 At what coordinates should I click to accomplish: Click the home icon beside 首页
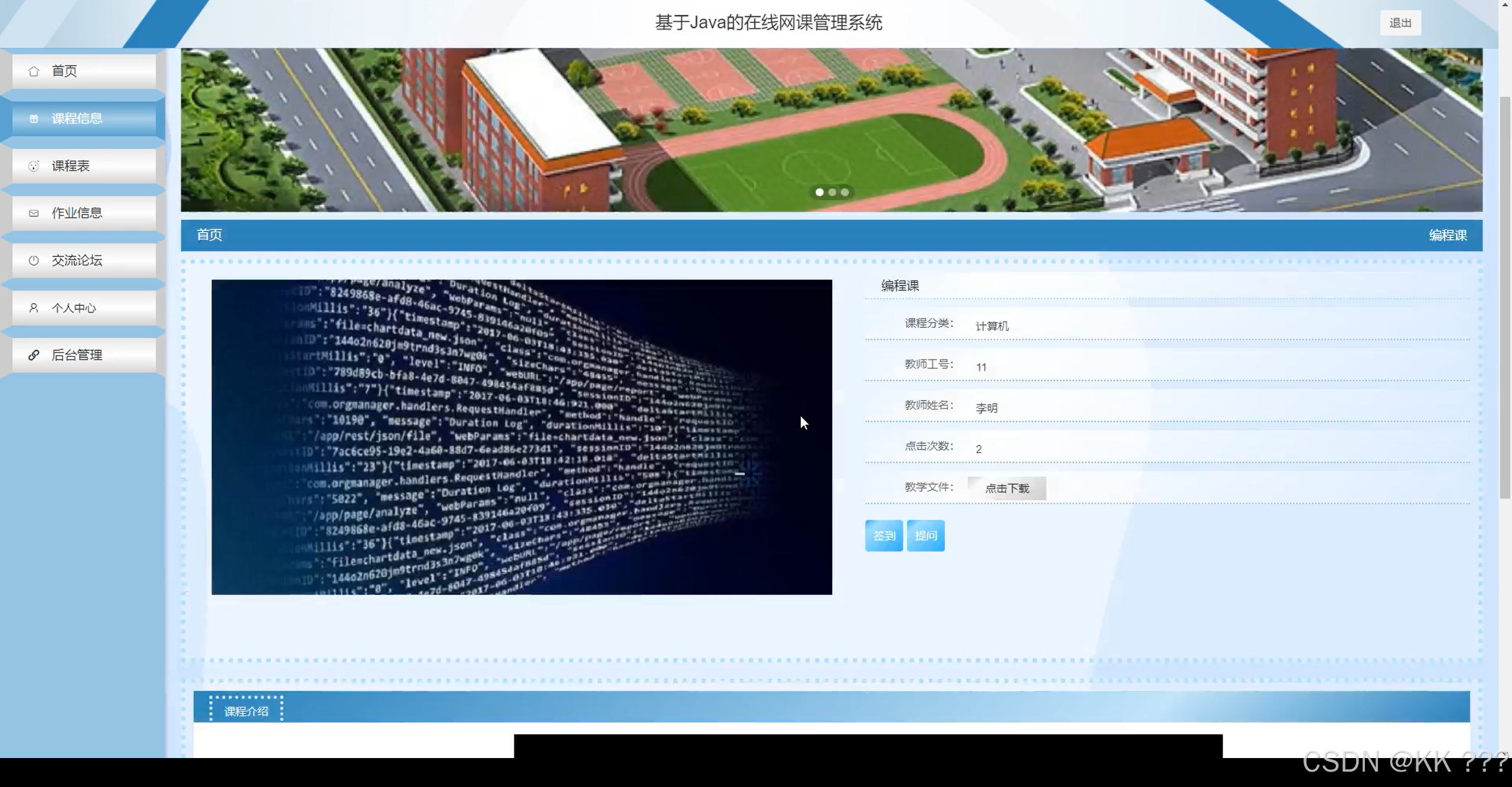34,71
